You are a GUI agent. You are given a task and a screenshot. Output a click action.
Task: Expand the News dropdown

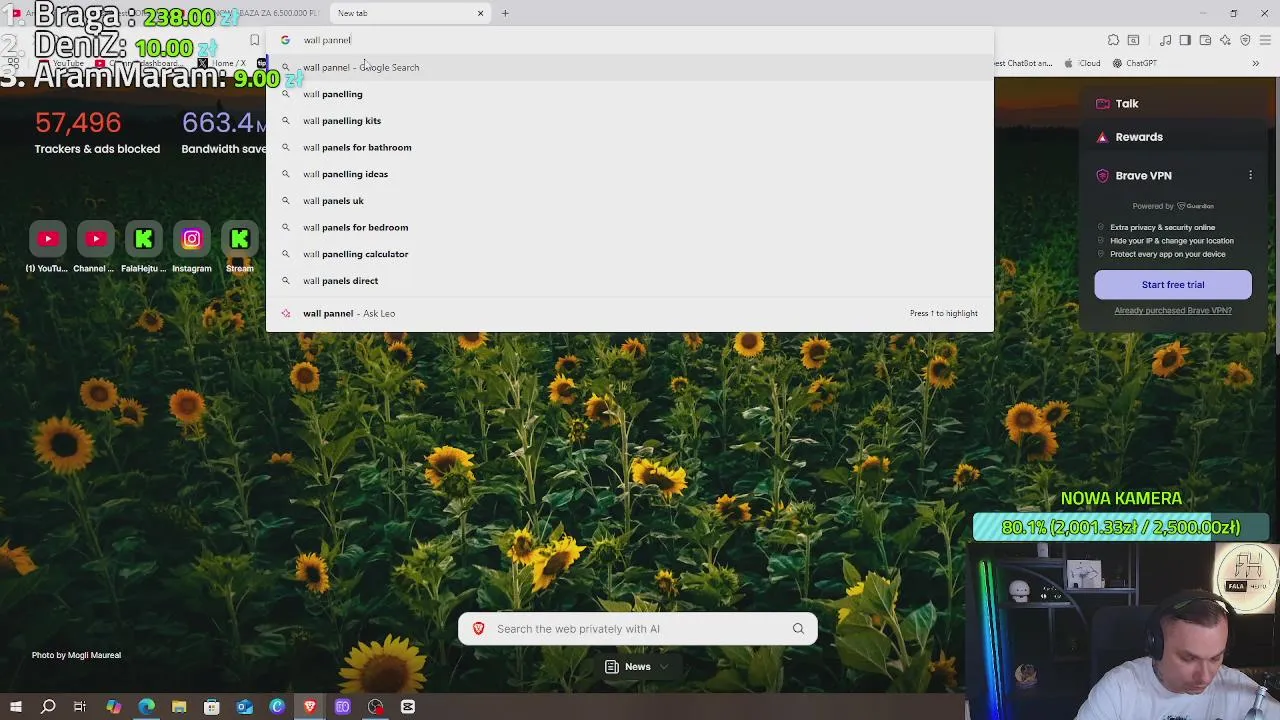pyautogui.click(x=637, y=667)
